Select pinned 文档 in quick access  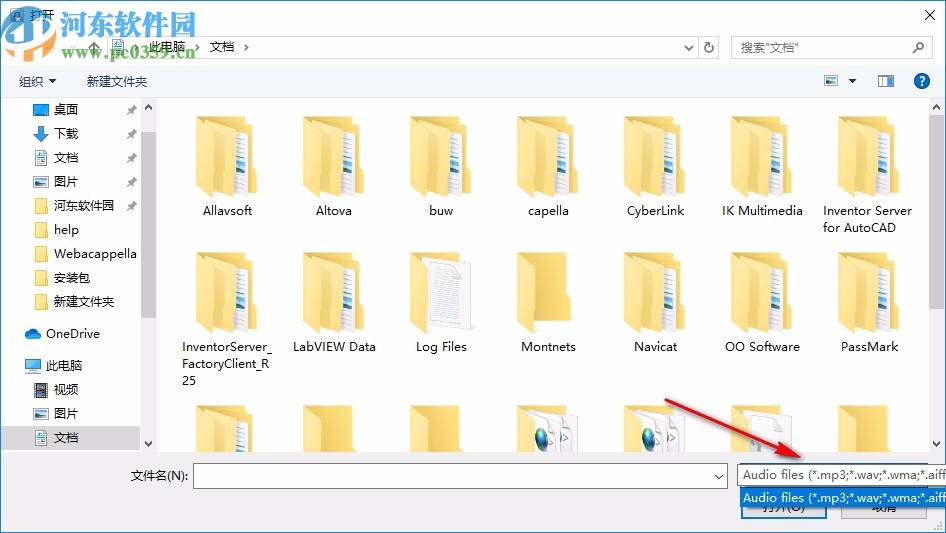point(66,158)
